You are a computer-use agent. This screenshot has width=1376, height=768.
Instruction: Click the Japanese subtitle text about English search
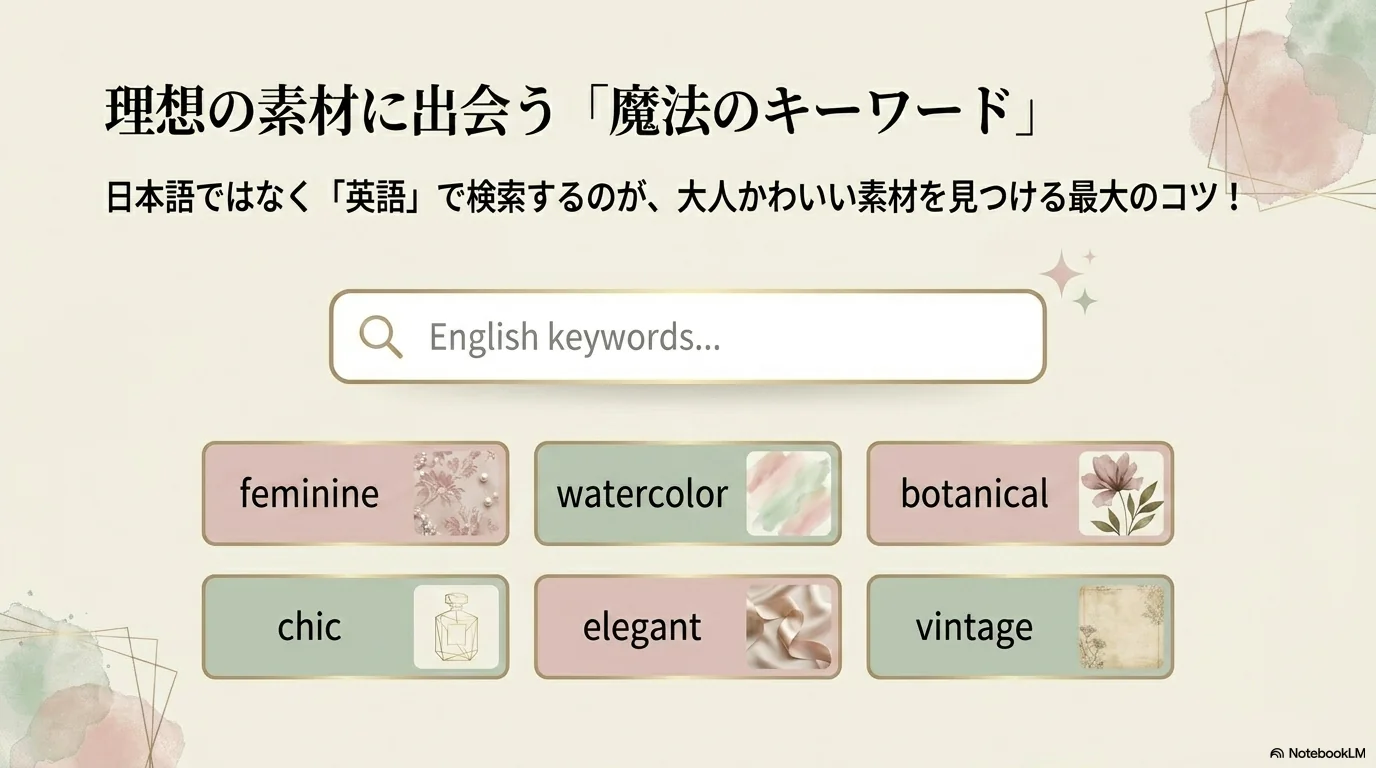point(674,197)
